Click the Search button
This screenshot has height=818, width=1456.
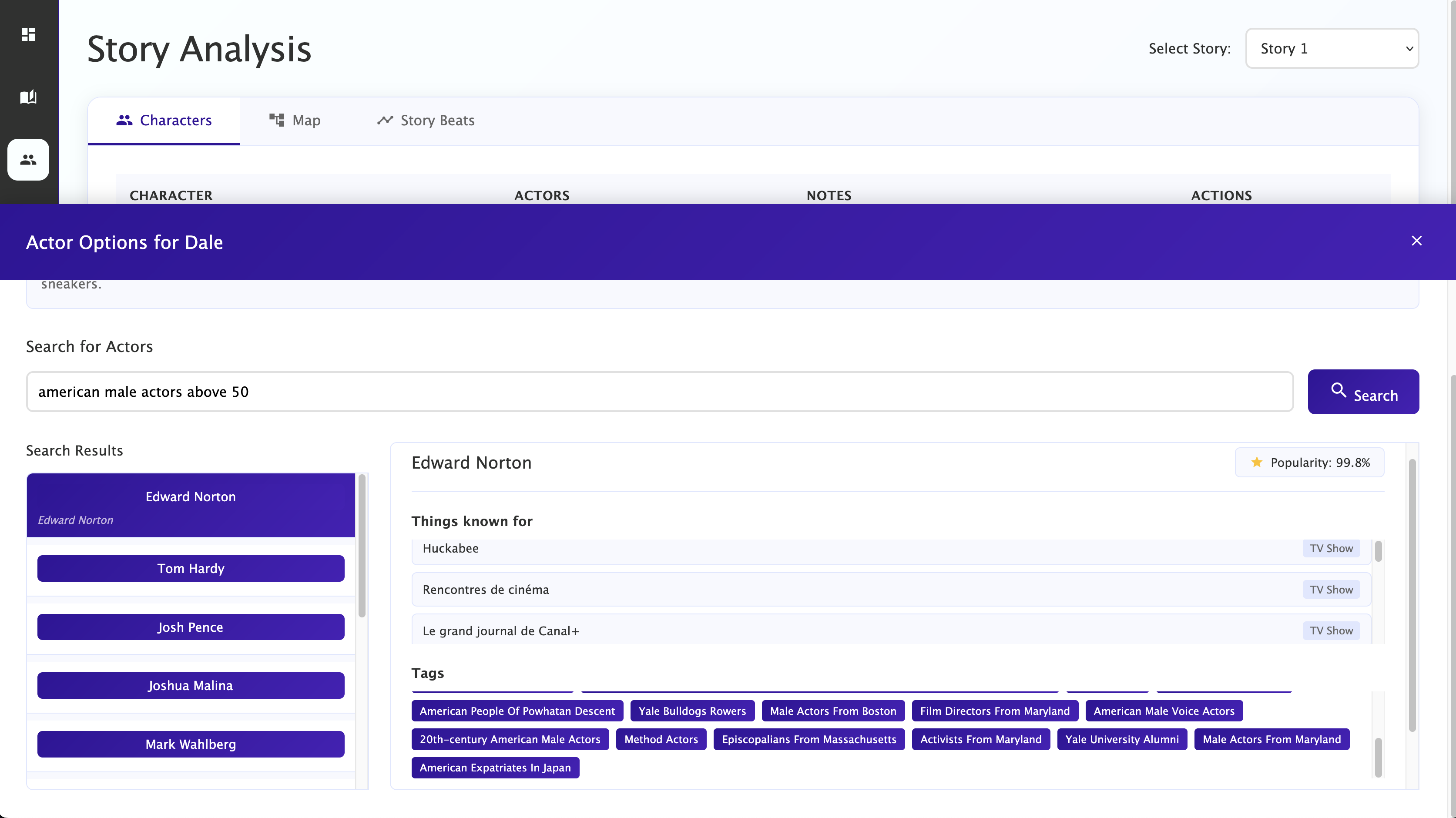pos(1363,392)
